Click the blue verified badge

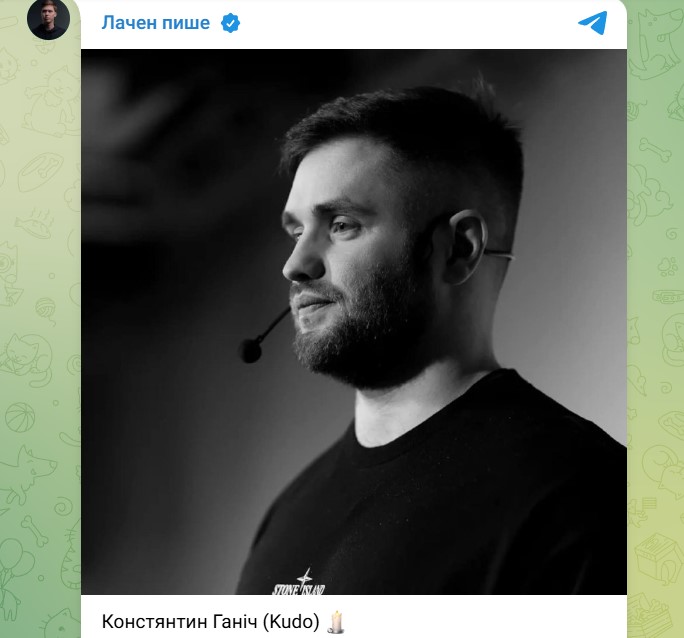click(230, 23)
